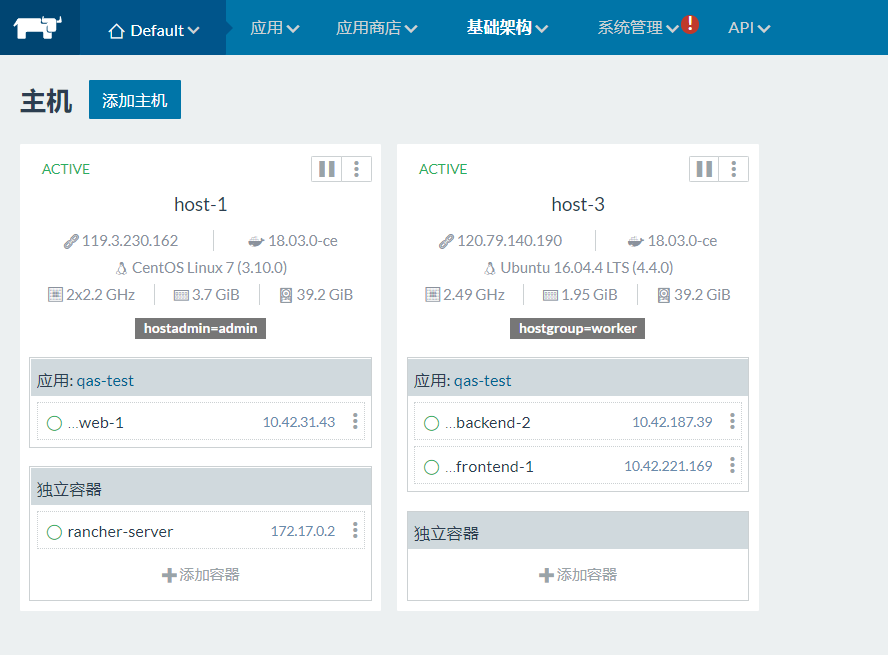888x655 pixels.
Task: Open the 应用商店 menu
Action: pyautogui.click(x=377, y=28)
